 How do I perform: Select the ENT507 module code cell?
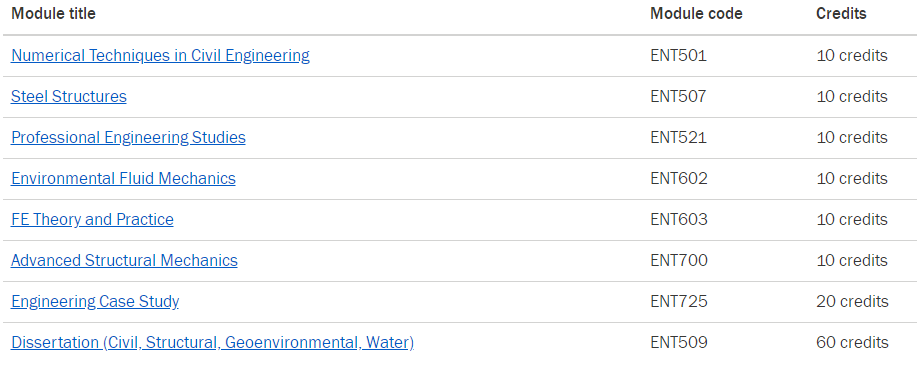click(678, 96)
